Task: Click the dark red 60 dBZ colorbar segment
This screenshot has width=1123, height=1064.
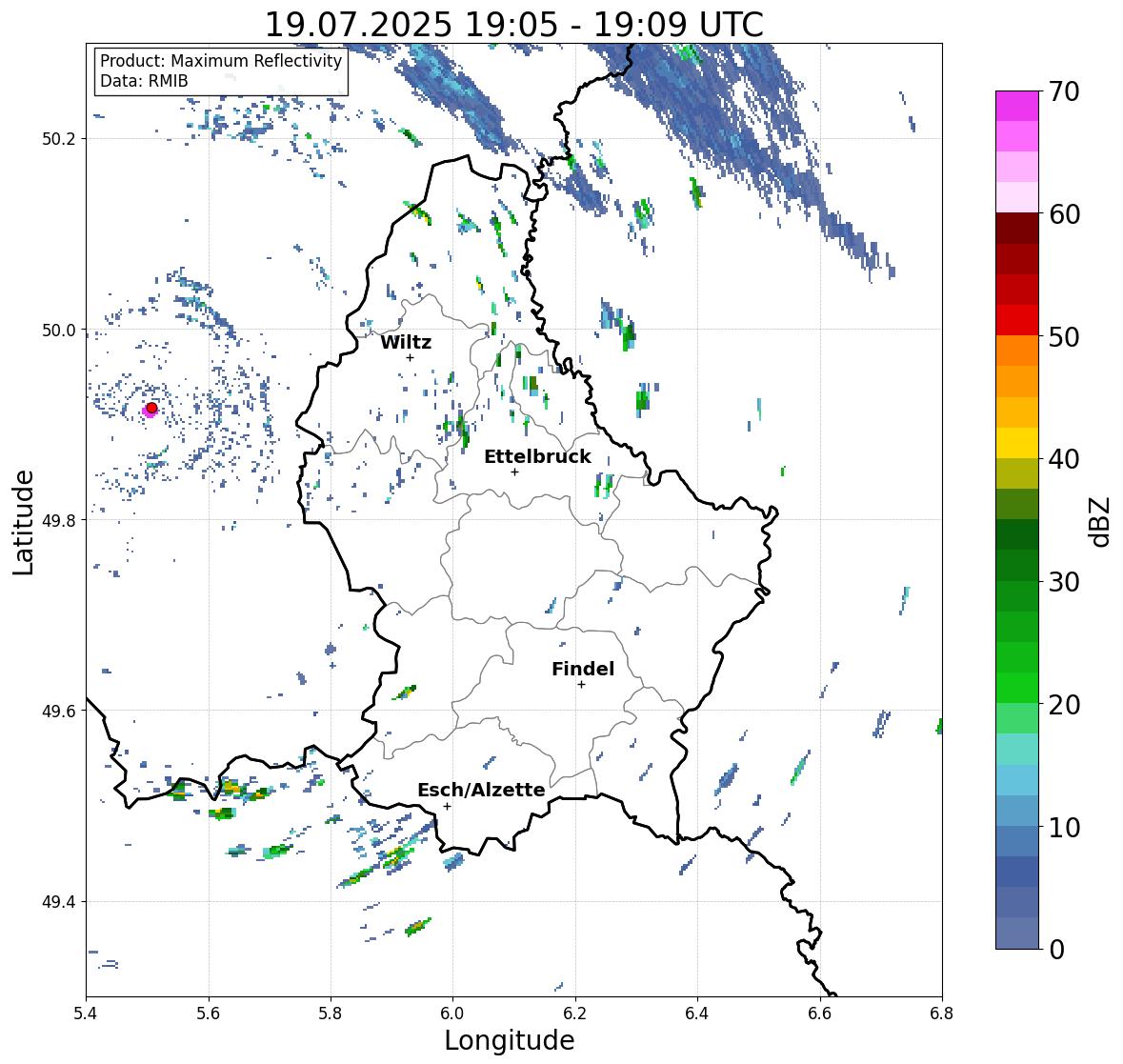Action: [x=1017, y=229]
